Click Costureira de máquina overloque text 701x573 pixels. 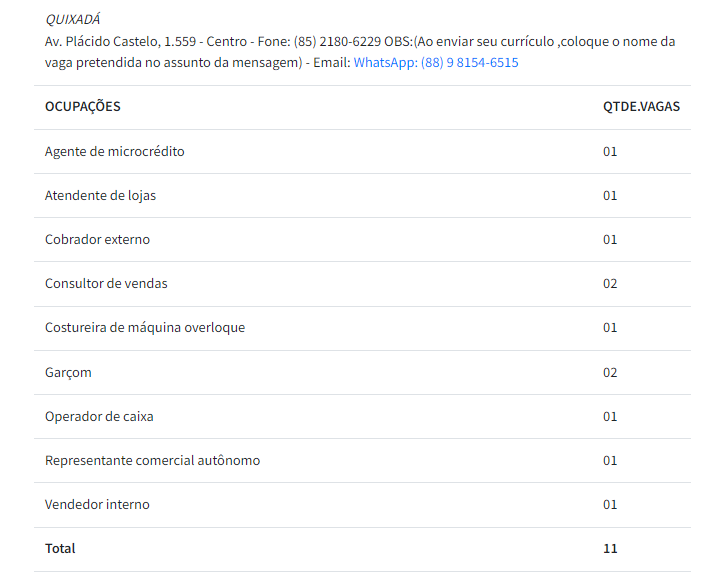pyautogui.click(x=145, y=328)
